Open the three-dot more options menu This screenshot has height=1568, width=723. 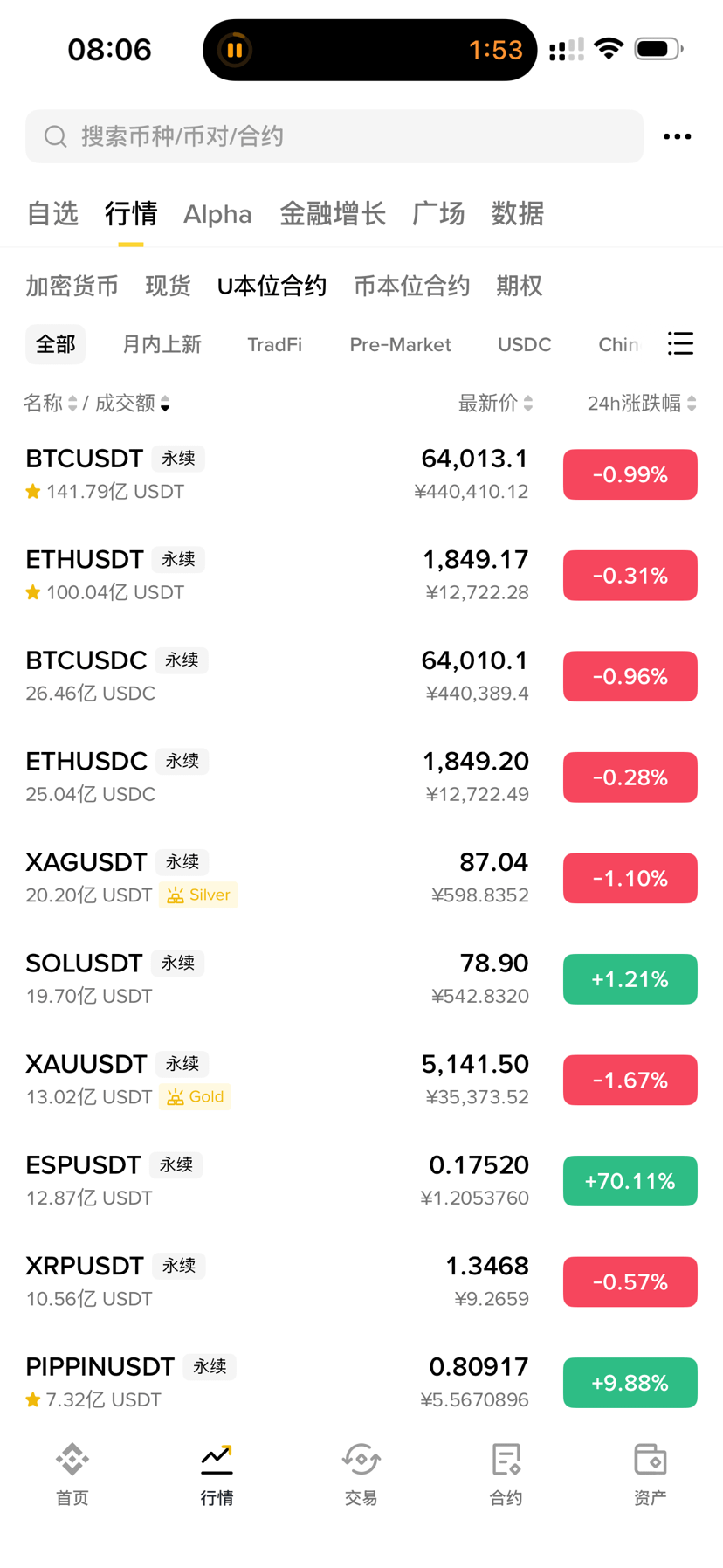(677, 136)
